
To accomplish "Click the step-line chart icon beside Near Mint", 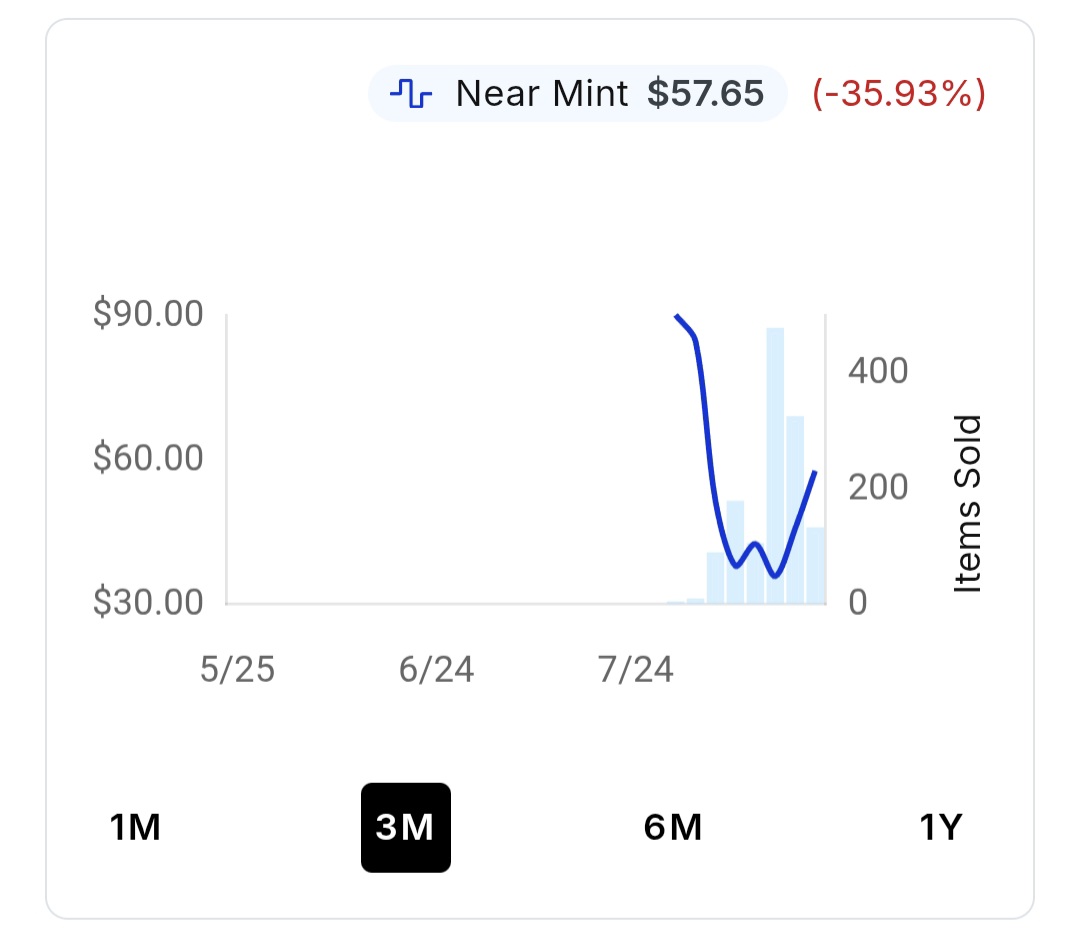I will click(x=411, y=93).
